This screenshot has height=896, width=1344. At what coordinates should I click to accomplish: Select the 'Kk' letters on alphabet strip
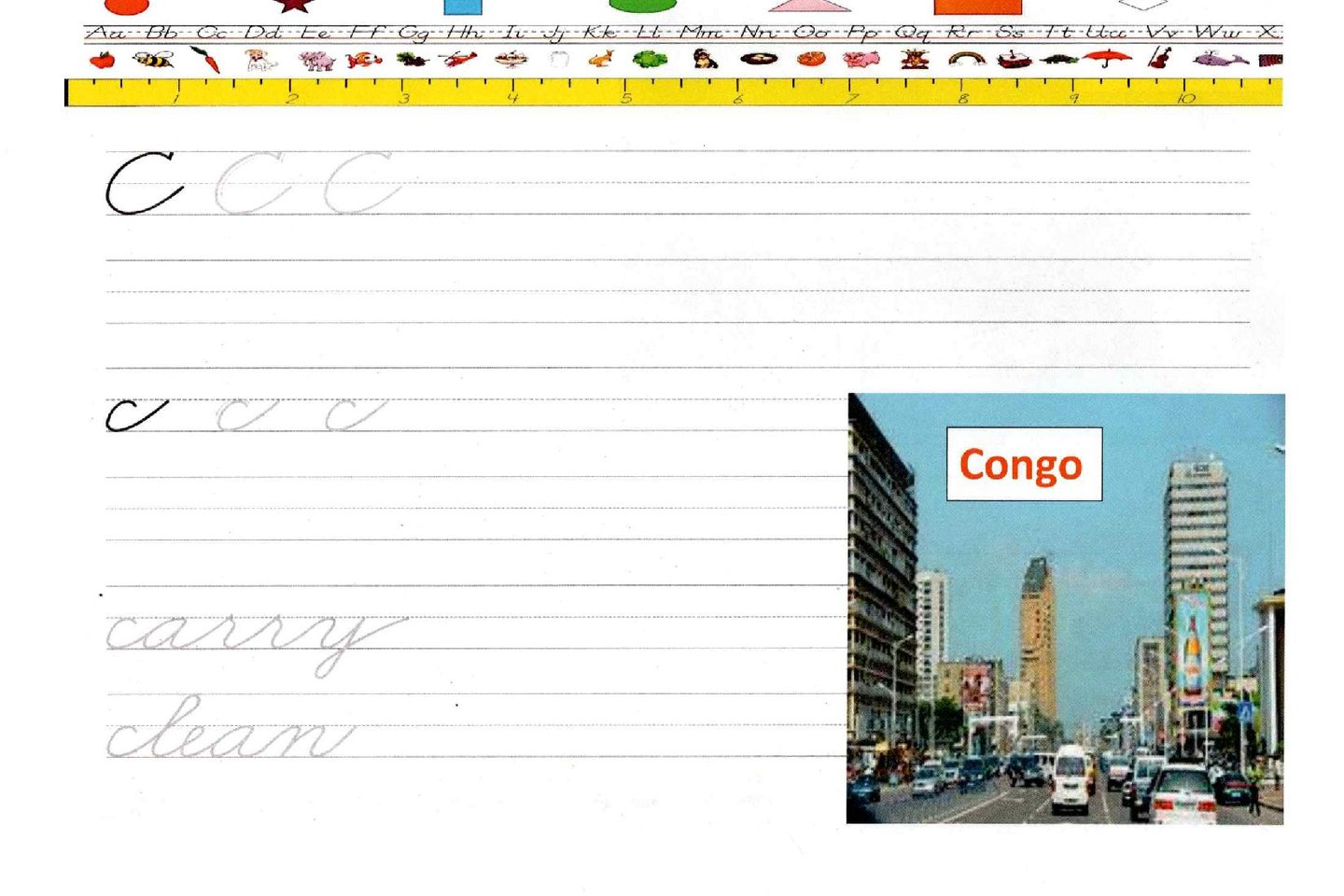(601, 33)
